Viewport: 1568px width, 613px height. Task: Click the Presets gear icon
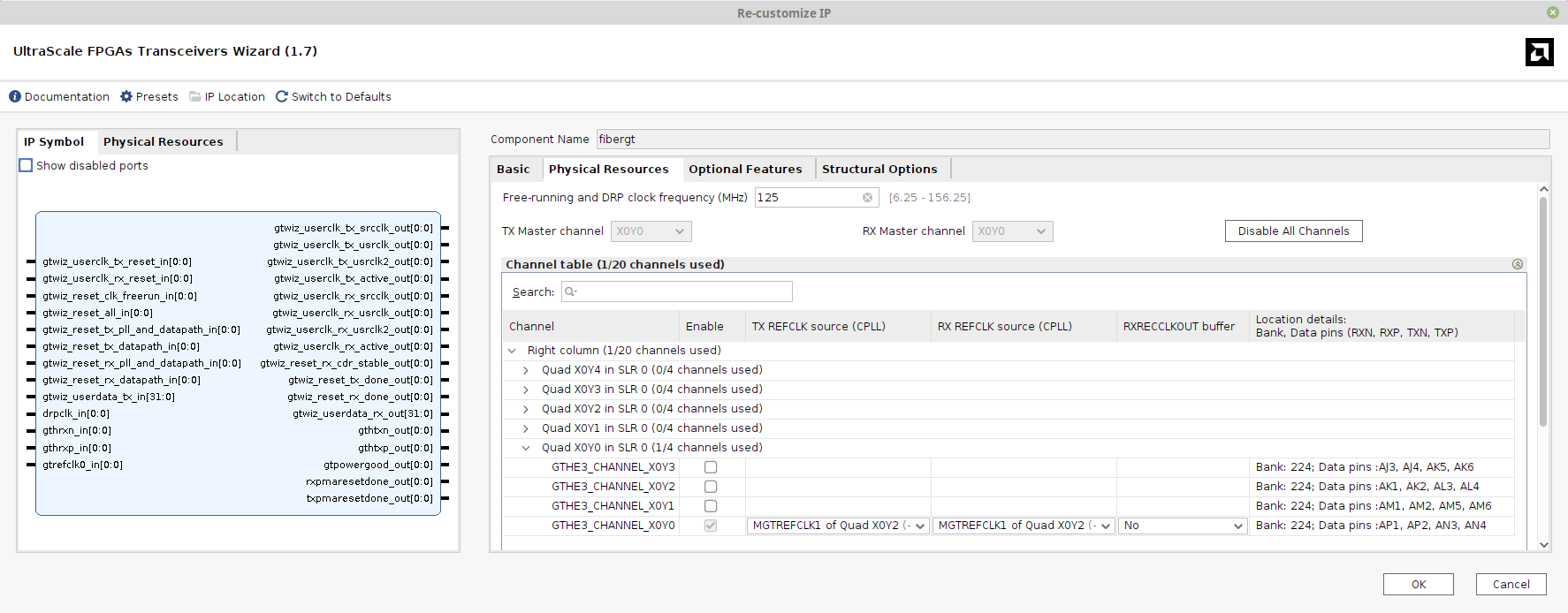[126, 96]
